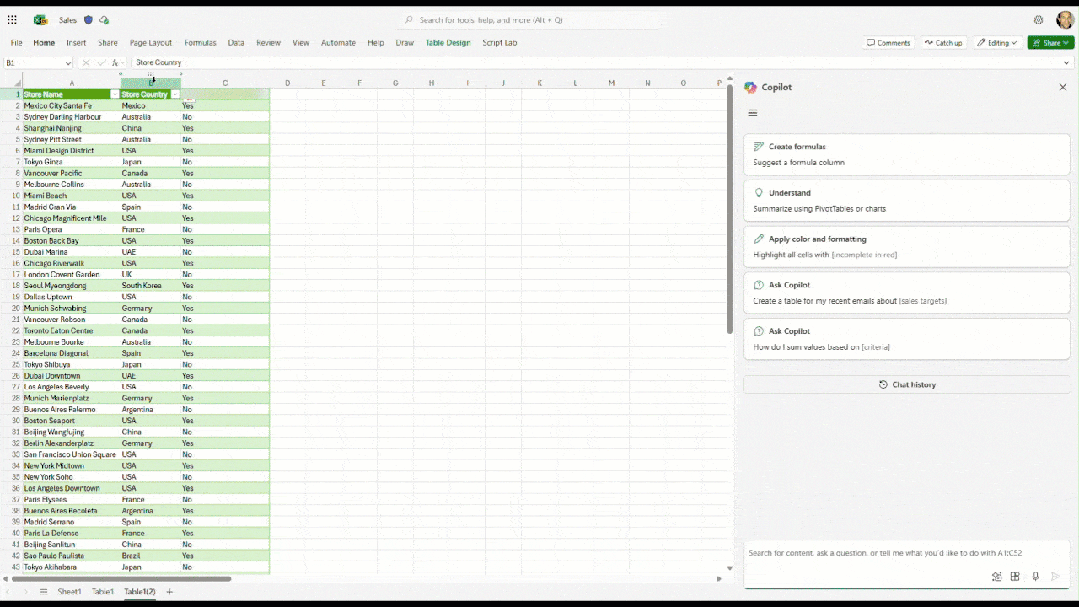Click the settings gear icon

tap(1038, 20)
